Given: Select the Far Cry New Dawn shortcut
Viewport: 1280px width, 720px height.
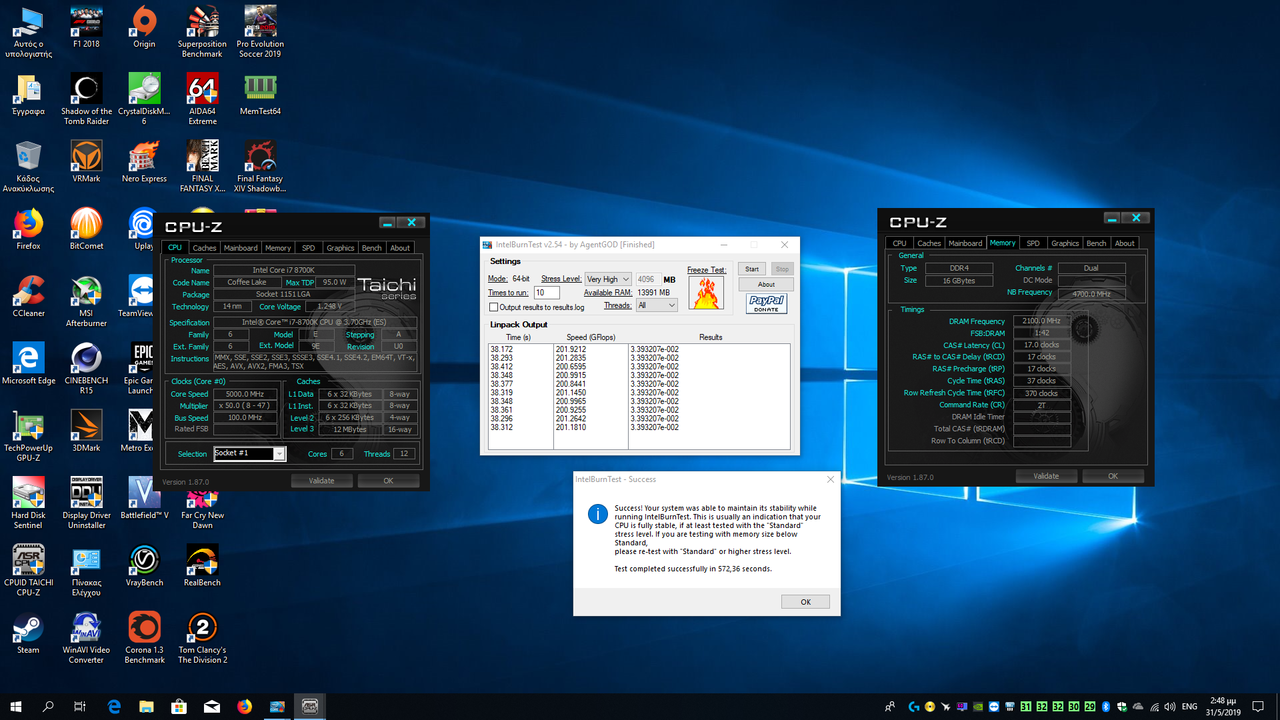Looking at the screenshot, I should (202, 502).
